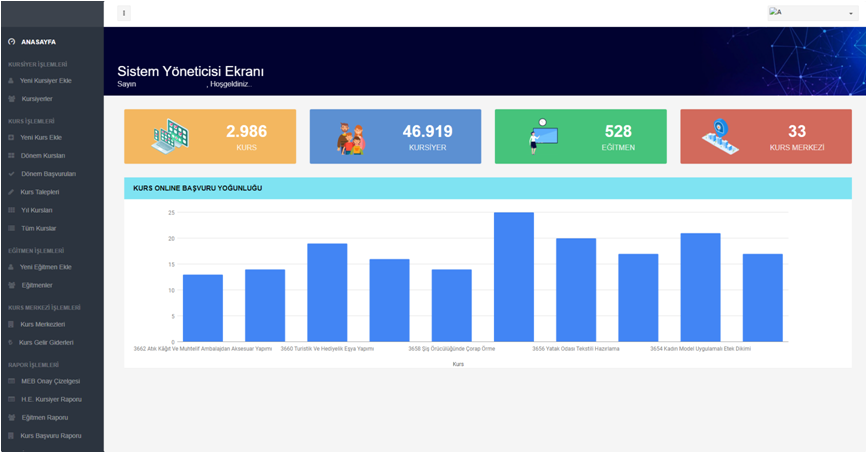Open Kurs Gelir Giderleri page

click(47, 342)
